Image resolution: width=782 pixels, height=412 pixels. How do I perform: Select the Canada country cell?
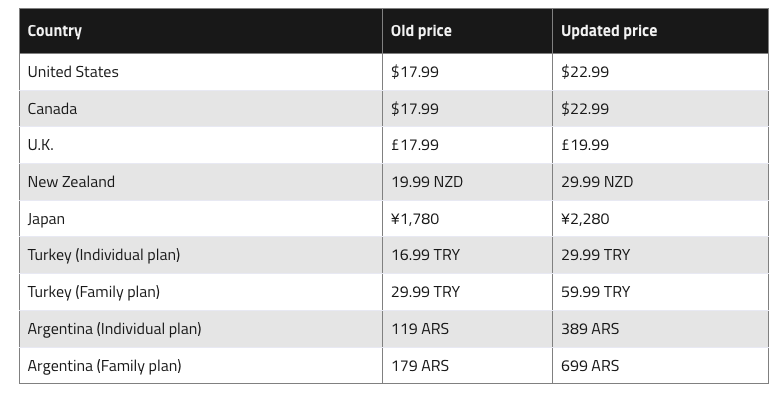click(x=201, y=109)
